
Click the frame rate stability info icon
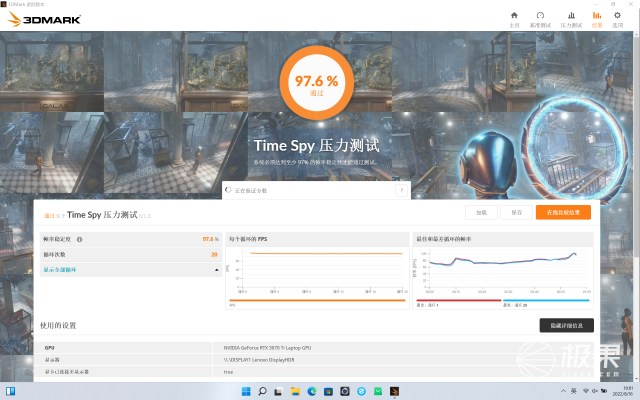click(x=79, y=239)
